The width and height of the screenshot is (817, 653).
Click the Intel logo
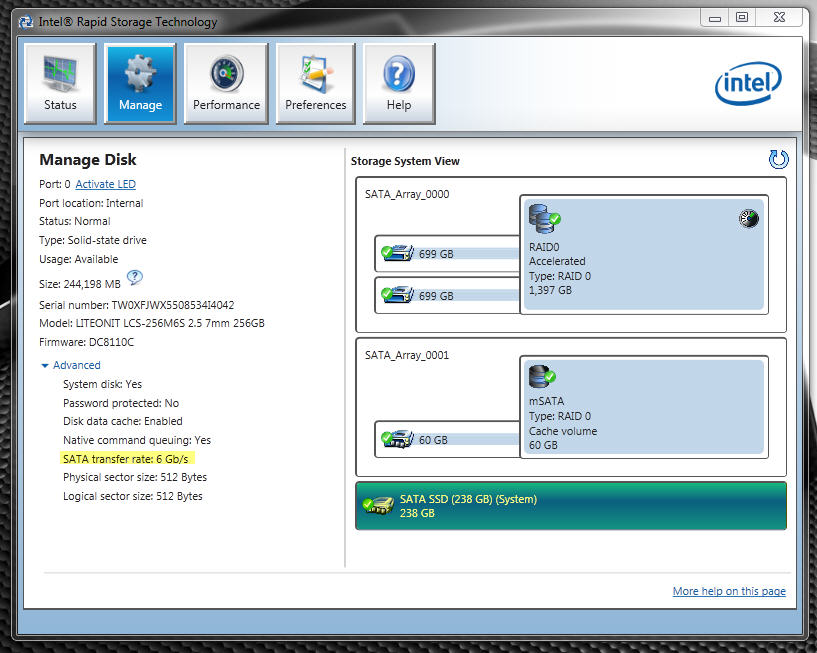[747, 84]
